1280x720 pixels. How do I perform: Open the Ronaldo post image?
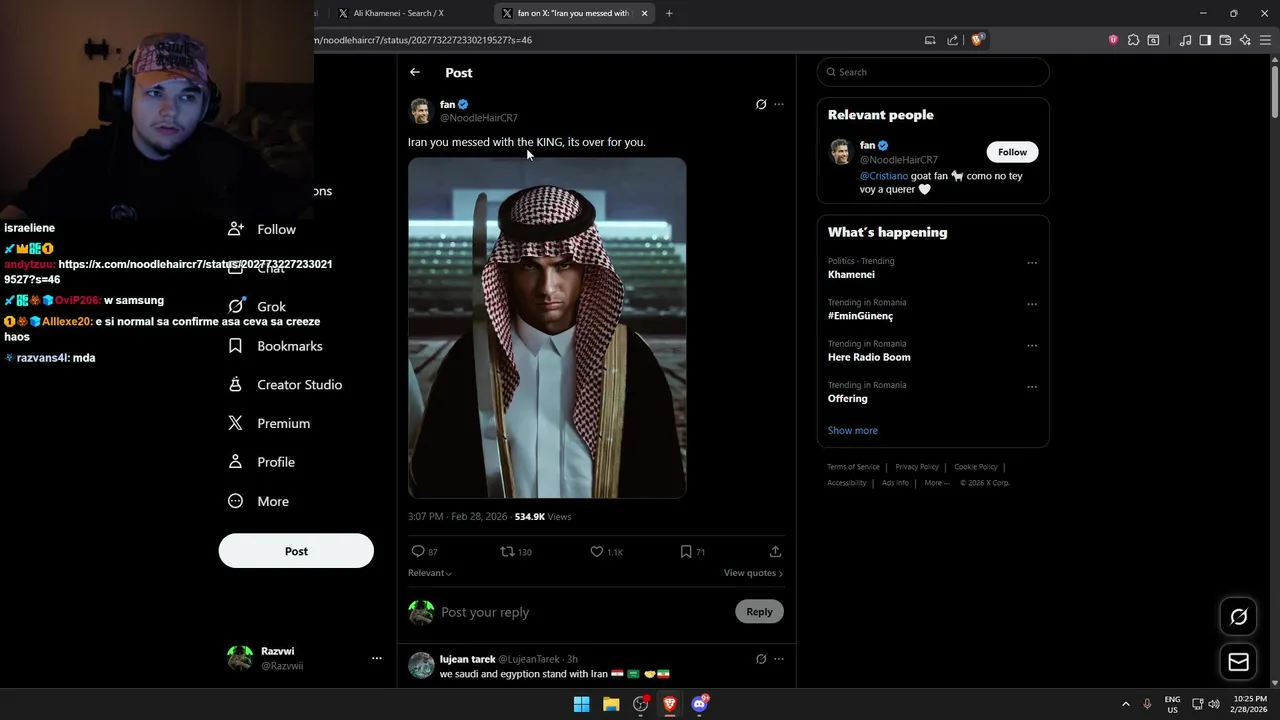coord(547,328)
